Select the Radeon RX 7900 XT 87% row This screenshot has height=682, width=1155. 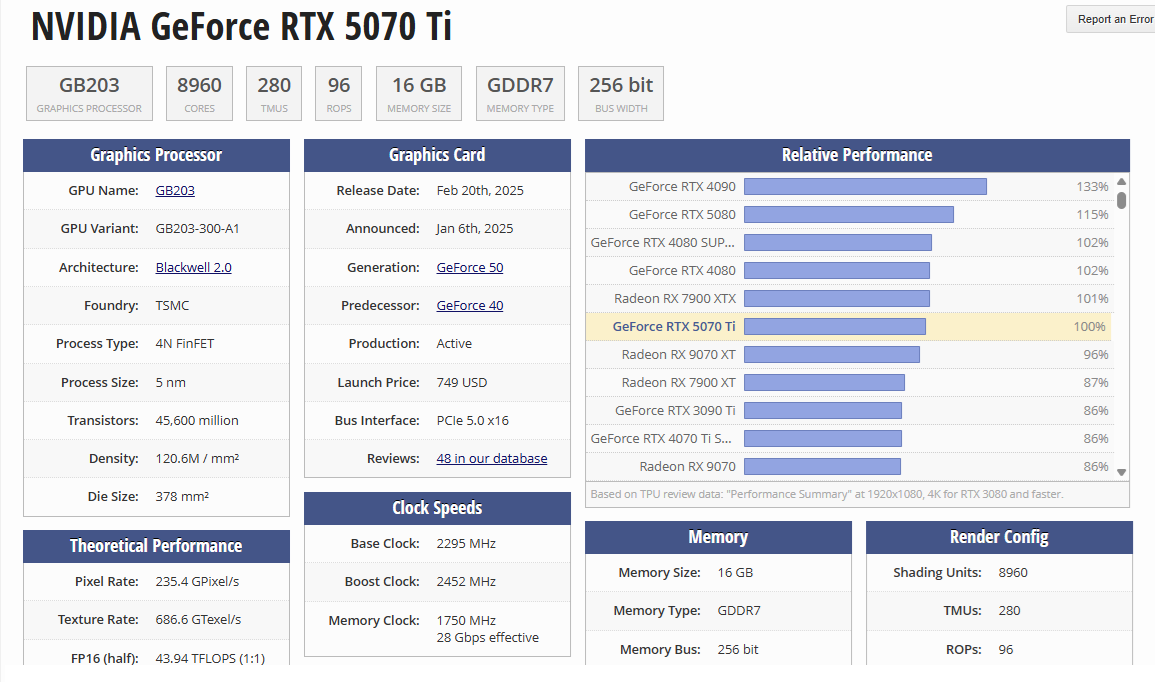pyautogui.click(x=849, y=382)
